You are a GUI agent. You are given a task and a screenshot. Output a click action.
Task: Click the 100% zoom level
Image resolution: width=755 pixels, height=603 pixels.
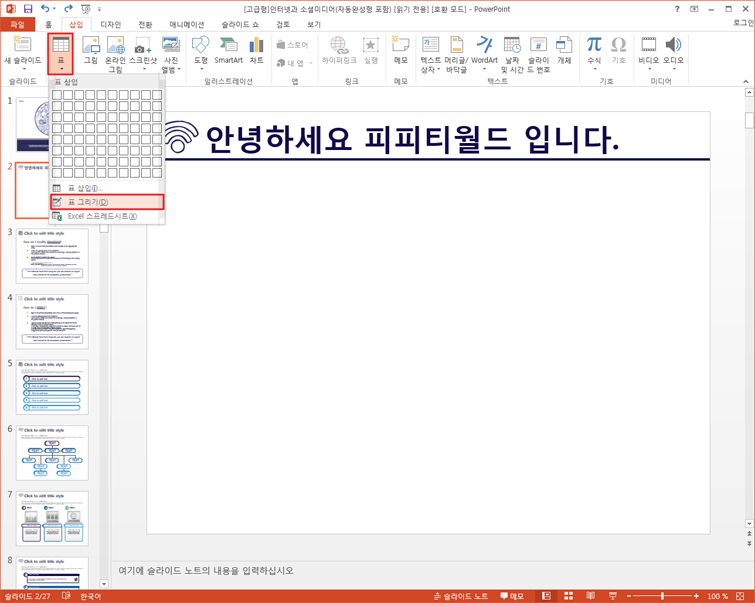(x=717, y=596)
